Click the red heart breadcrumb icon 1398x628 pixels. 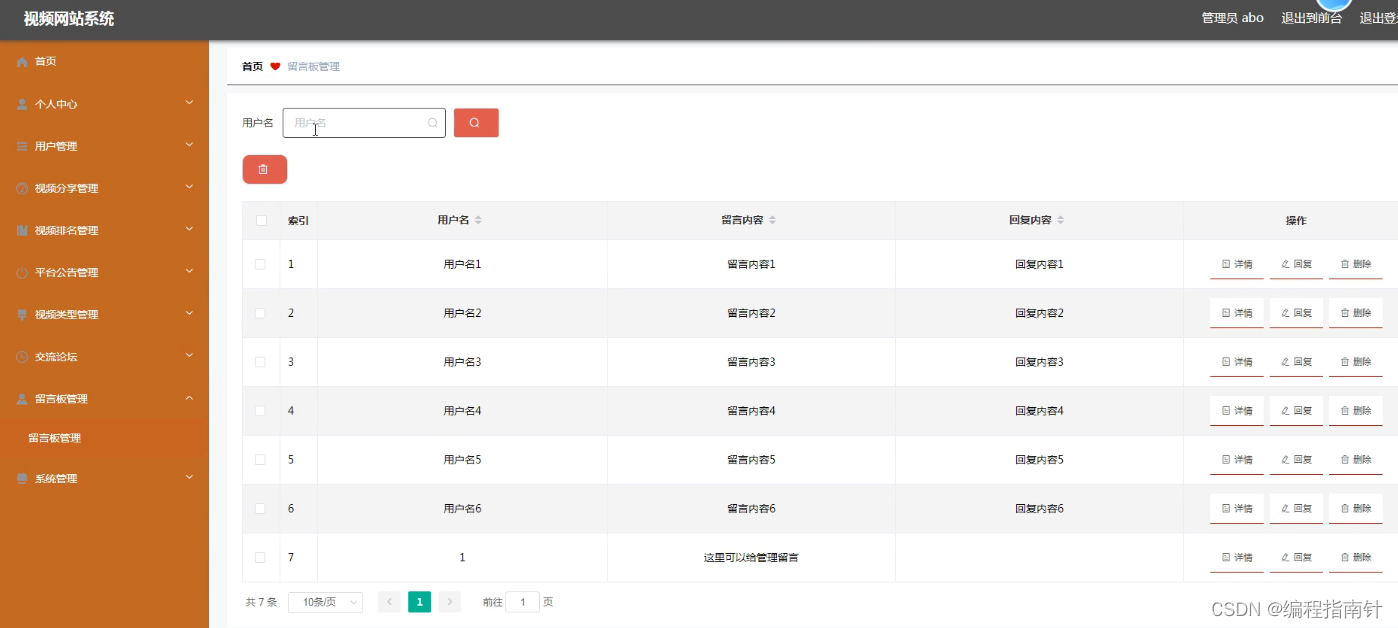tap(275, 67)
